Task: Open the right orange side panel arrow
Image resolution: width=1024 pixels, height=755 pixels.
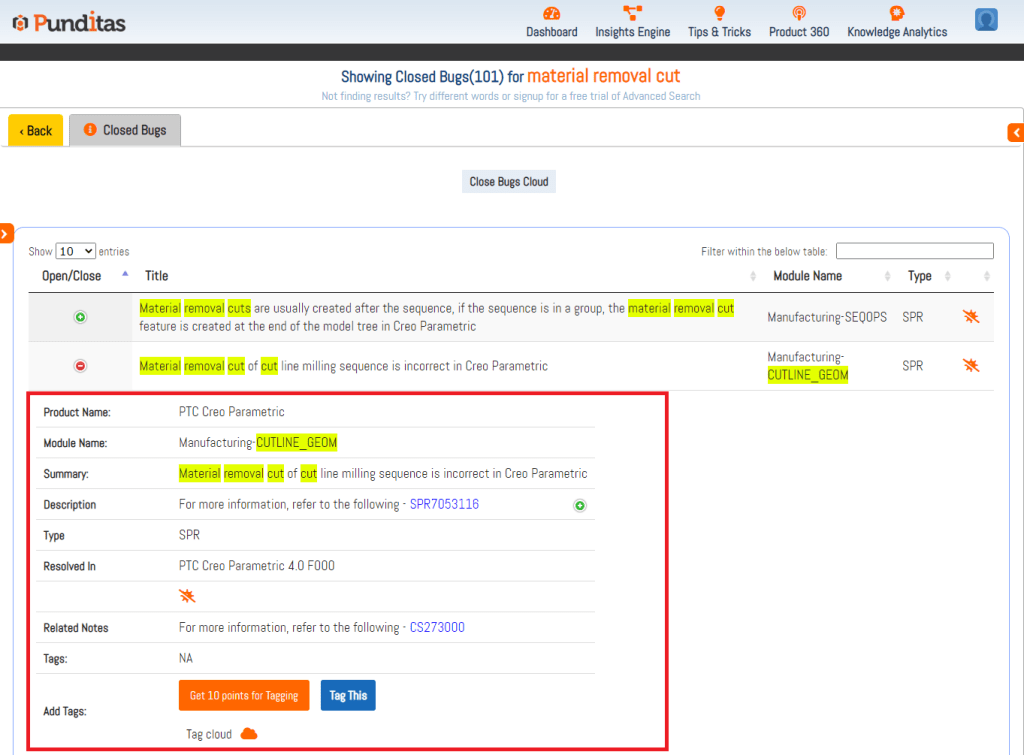Action: click(1016, 132)
